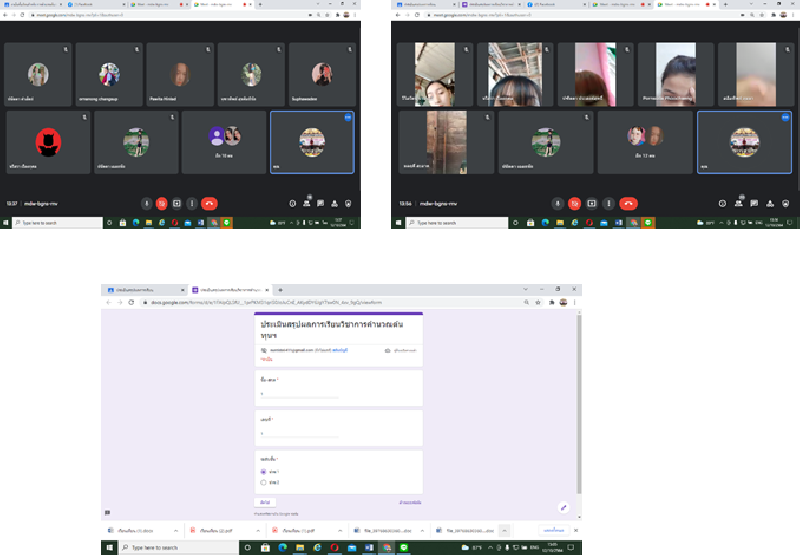This screenshot has width=800, height=555.
Task: Select the checked class-level radio option
Action: point(263,471)
